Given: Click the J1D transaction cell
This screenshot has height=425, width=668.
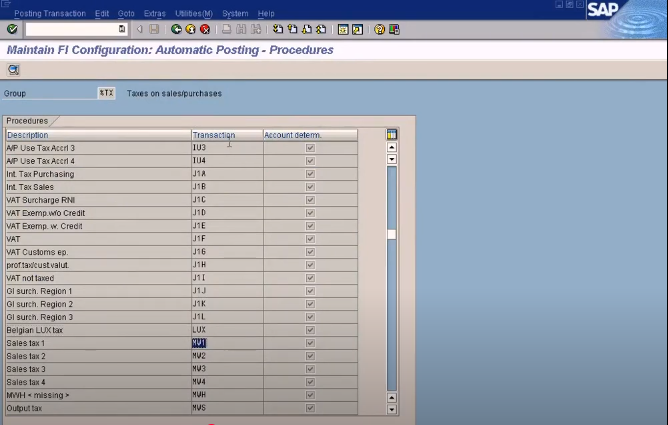Looking at the screenshot, I should pos(227,212).
